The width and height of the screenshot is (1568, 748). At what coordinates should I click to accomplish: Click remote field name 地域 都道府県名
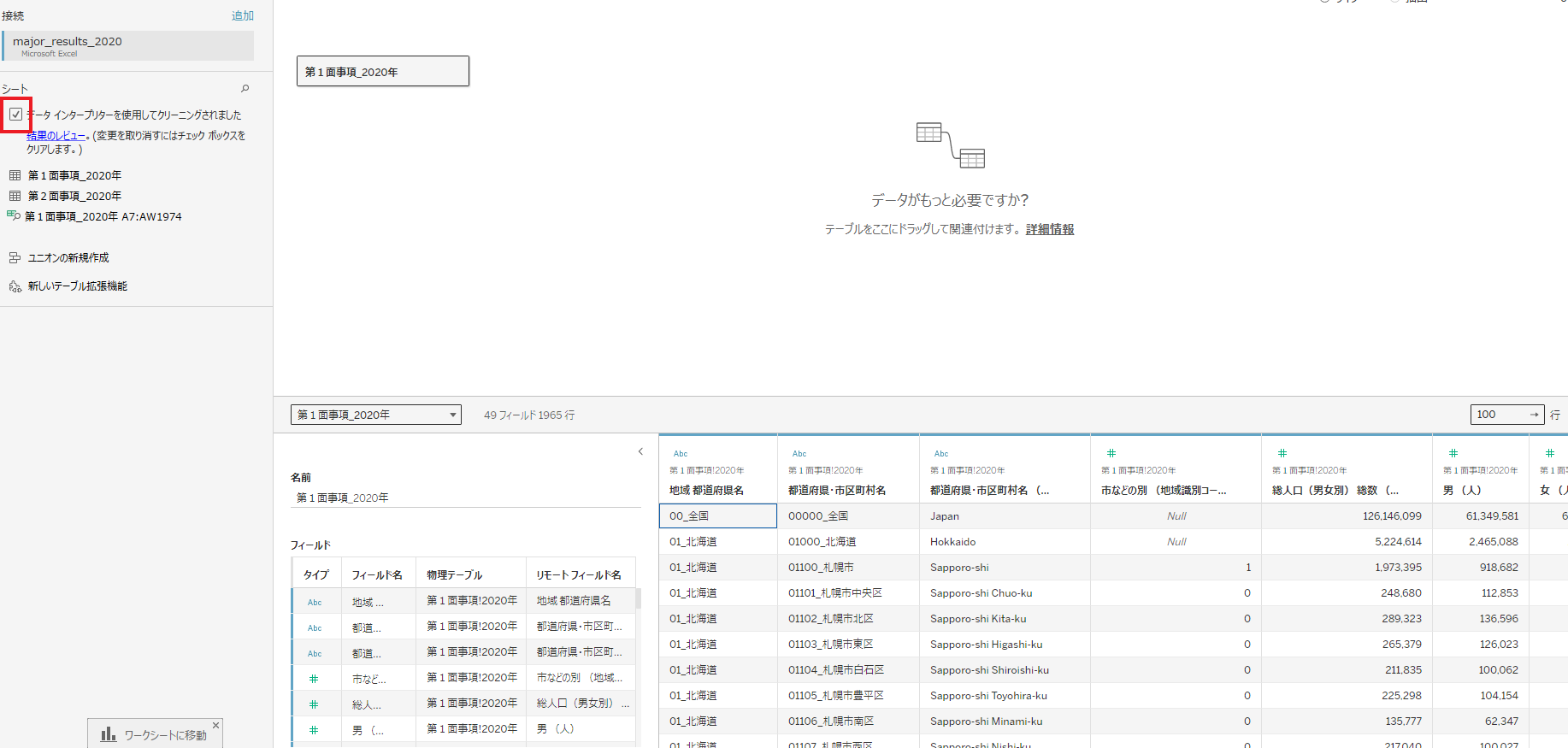point(574,601)
